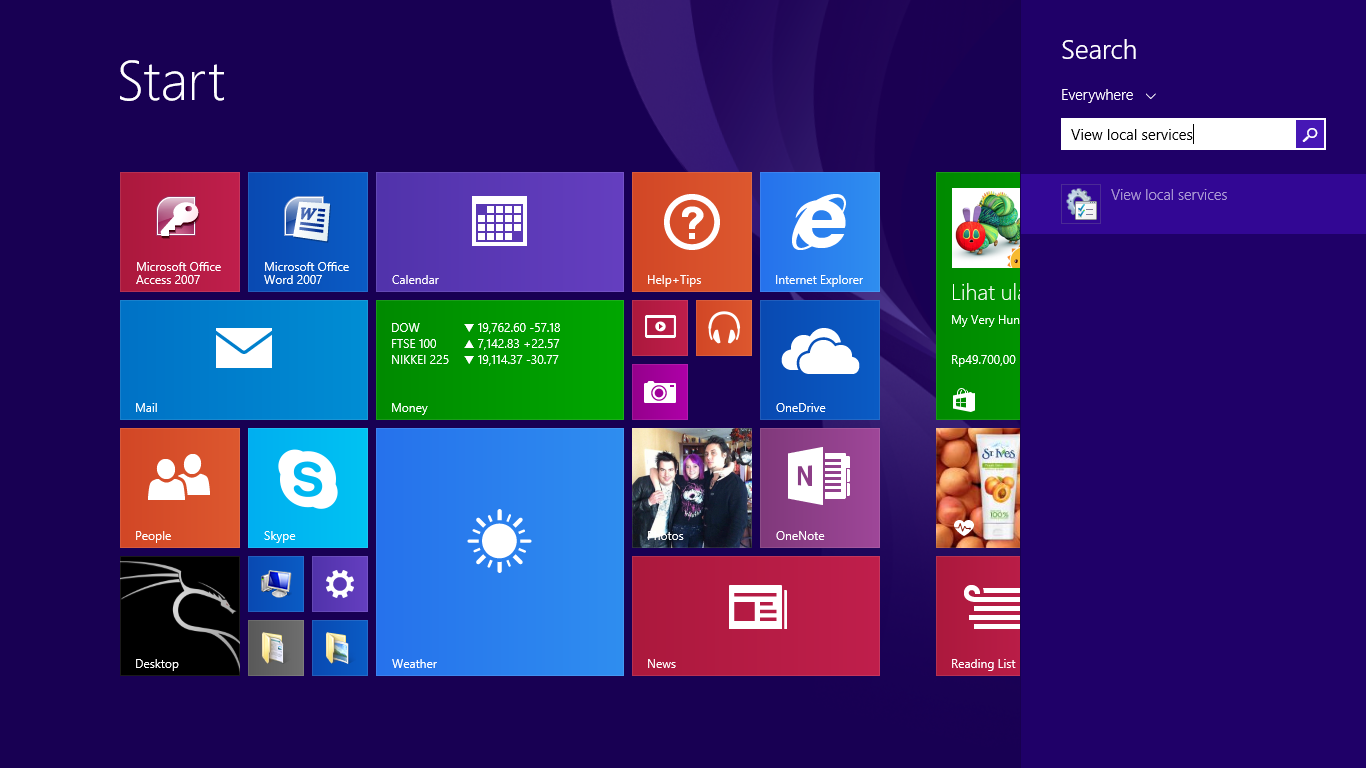Start Microsoft Office Access 2007
The height and width of the screenshot is (768, 1366).
click(179, 232)
